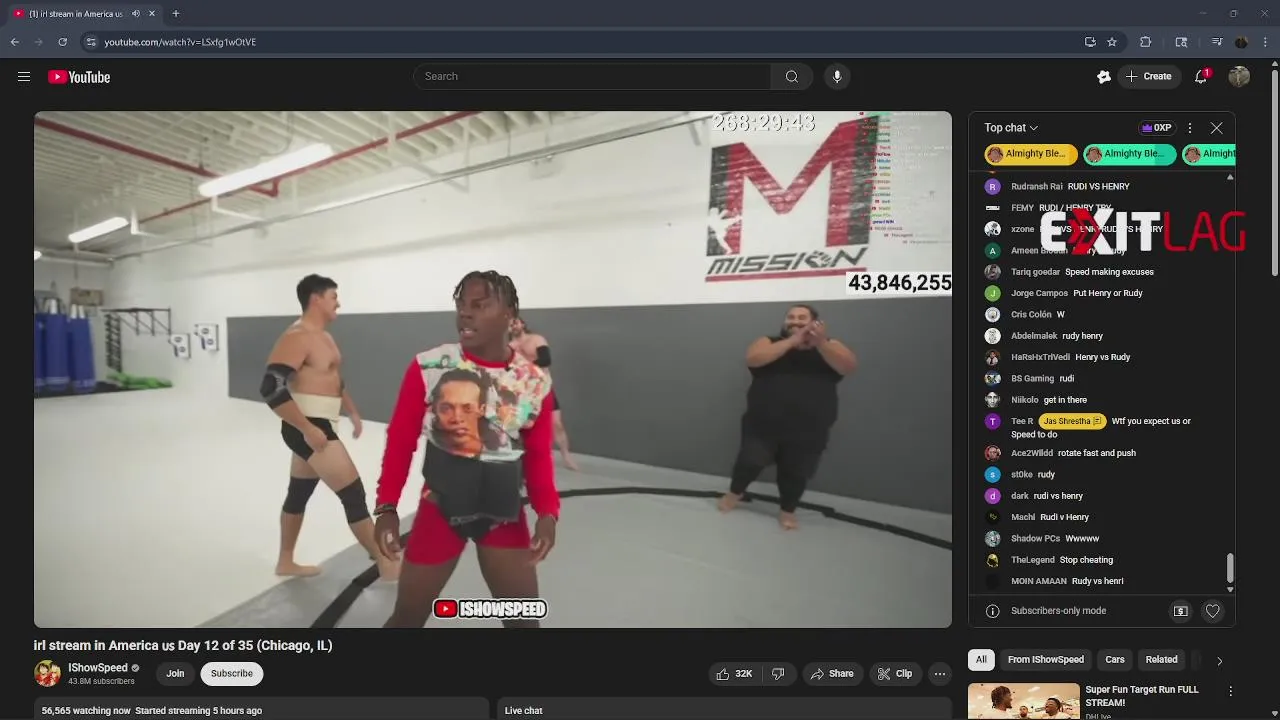Open the notifications bell
1280x720 pixels.
click(1202, 77)
